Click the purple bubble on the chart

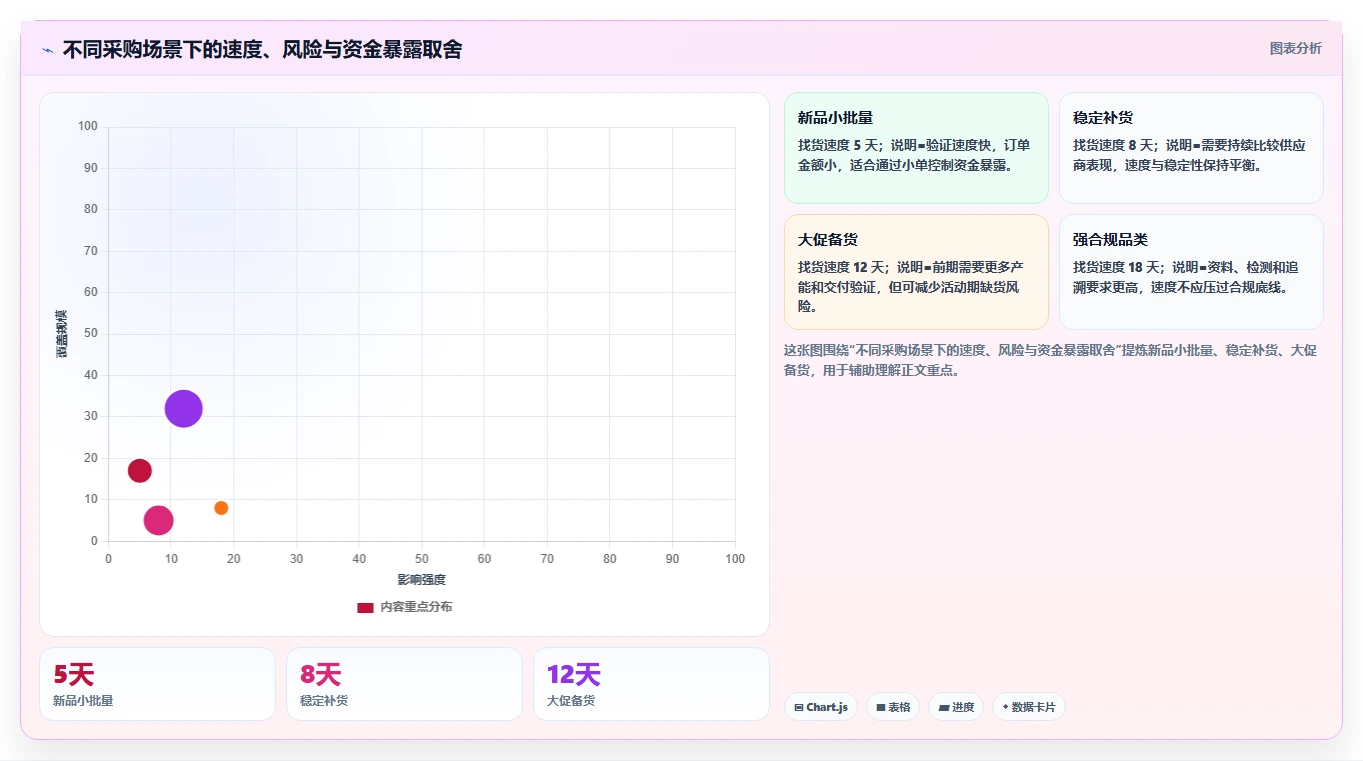click(x=183, y=408)
